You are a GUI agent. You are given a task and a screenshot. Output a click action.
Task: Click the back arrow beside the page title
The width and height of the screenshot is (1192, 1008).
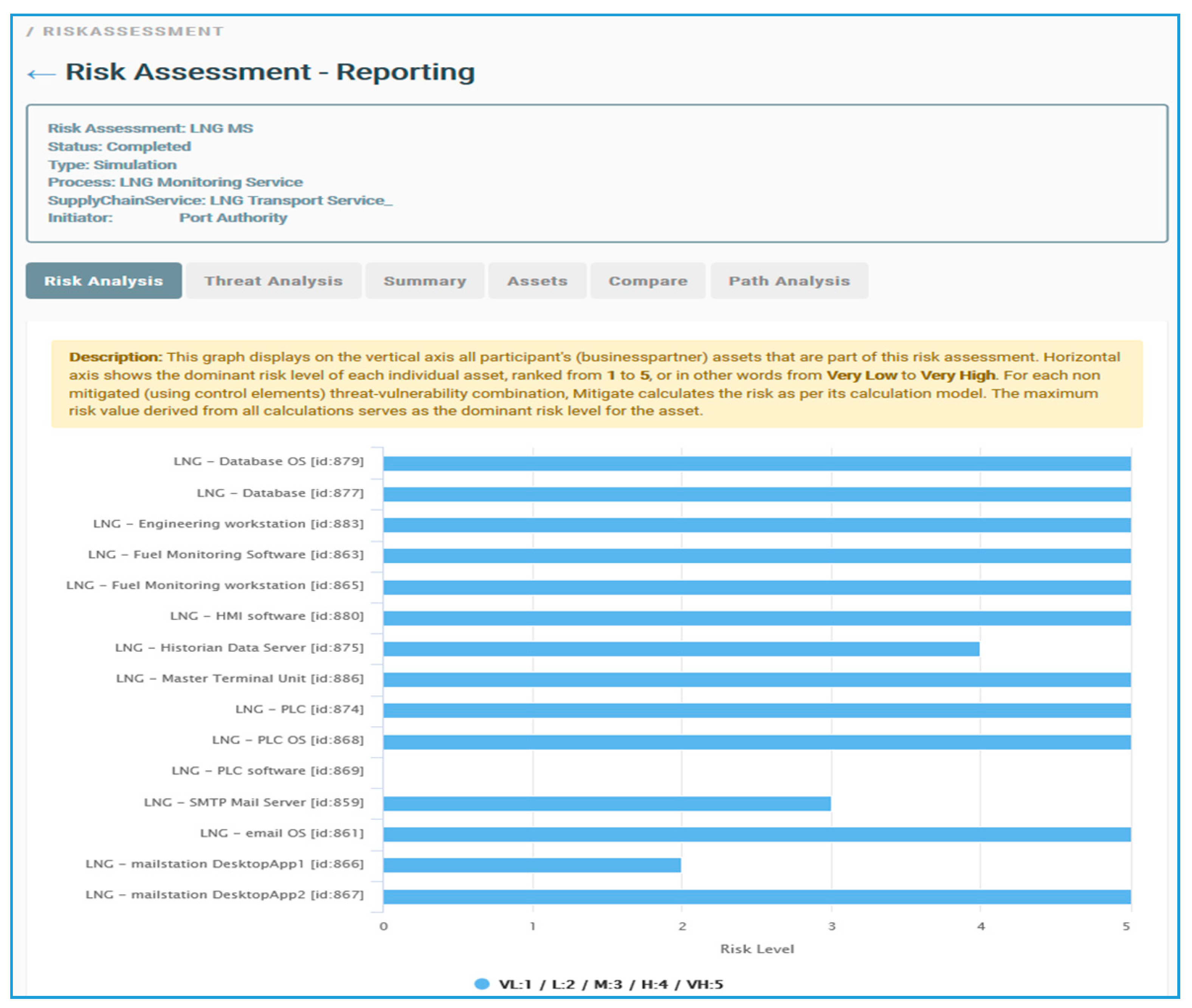(41, 74)
